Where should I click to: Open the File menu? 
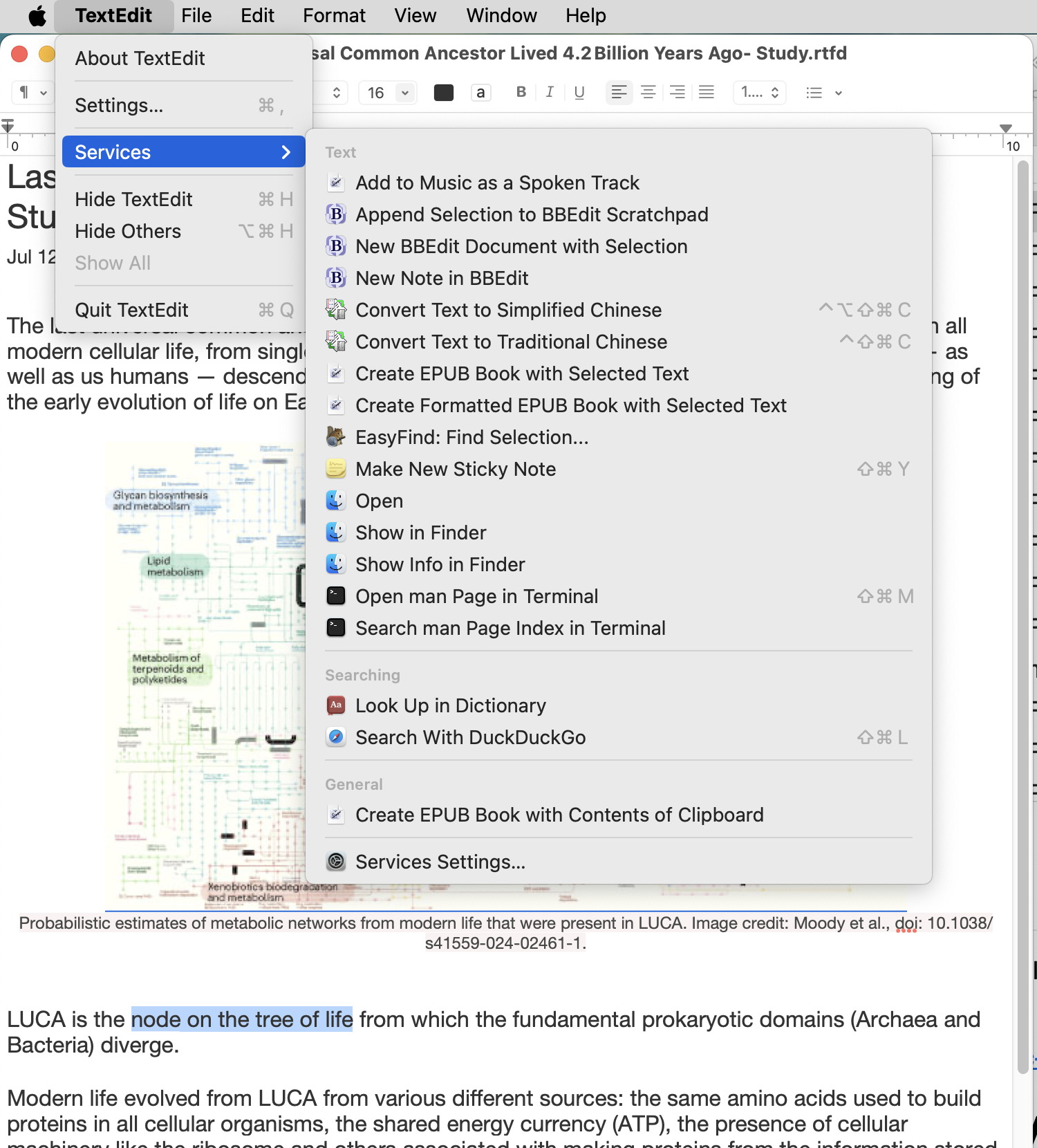196,15
